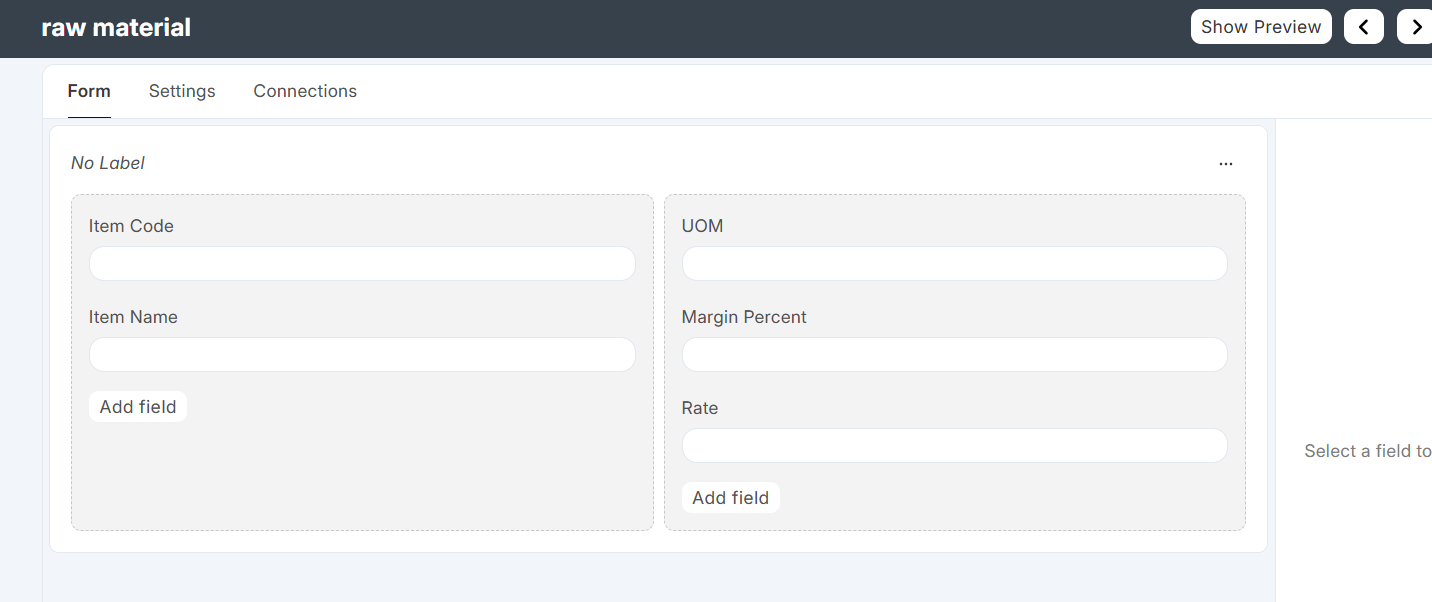Click the UOM field label
The image size is (1432, 602).
(x=702, y=226)
